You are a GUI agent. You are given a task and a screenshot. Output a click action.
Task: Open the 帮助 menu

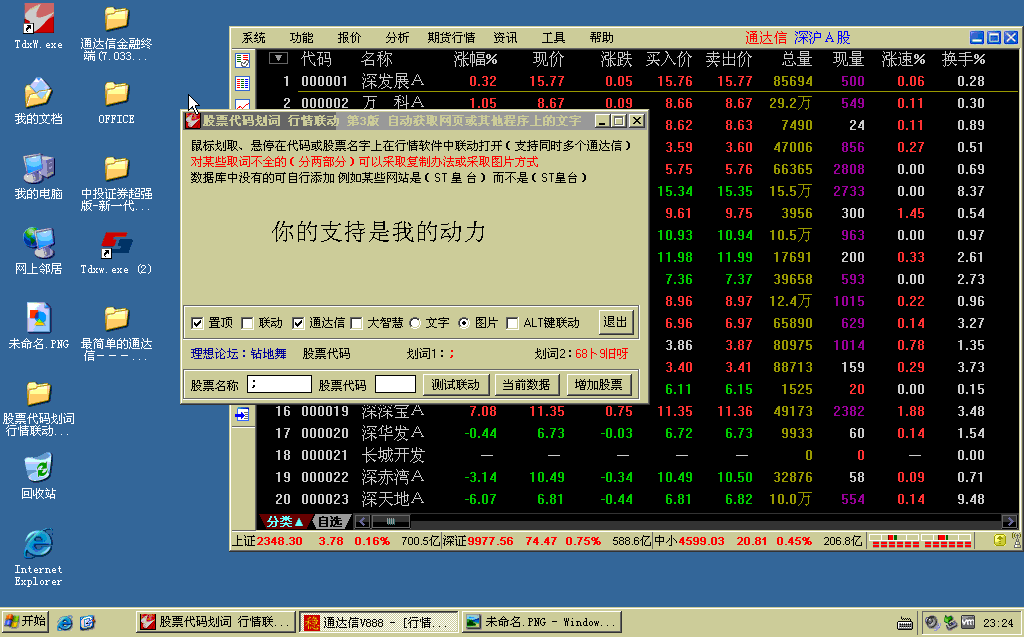tap(601, 38)
